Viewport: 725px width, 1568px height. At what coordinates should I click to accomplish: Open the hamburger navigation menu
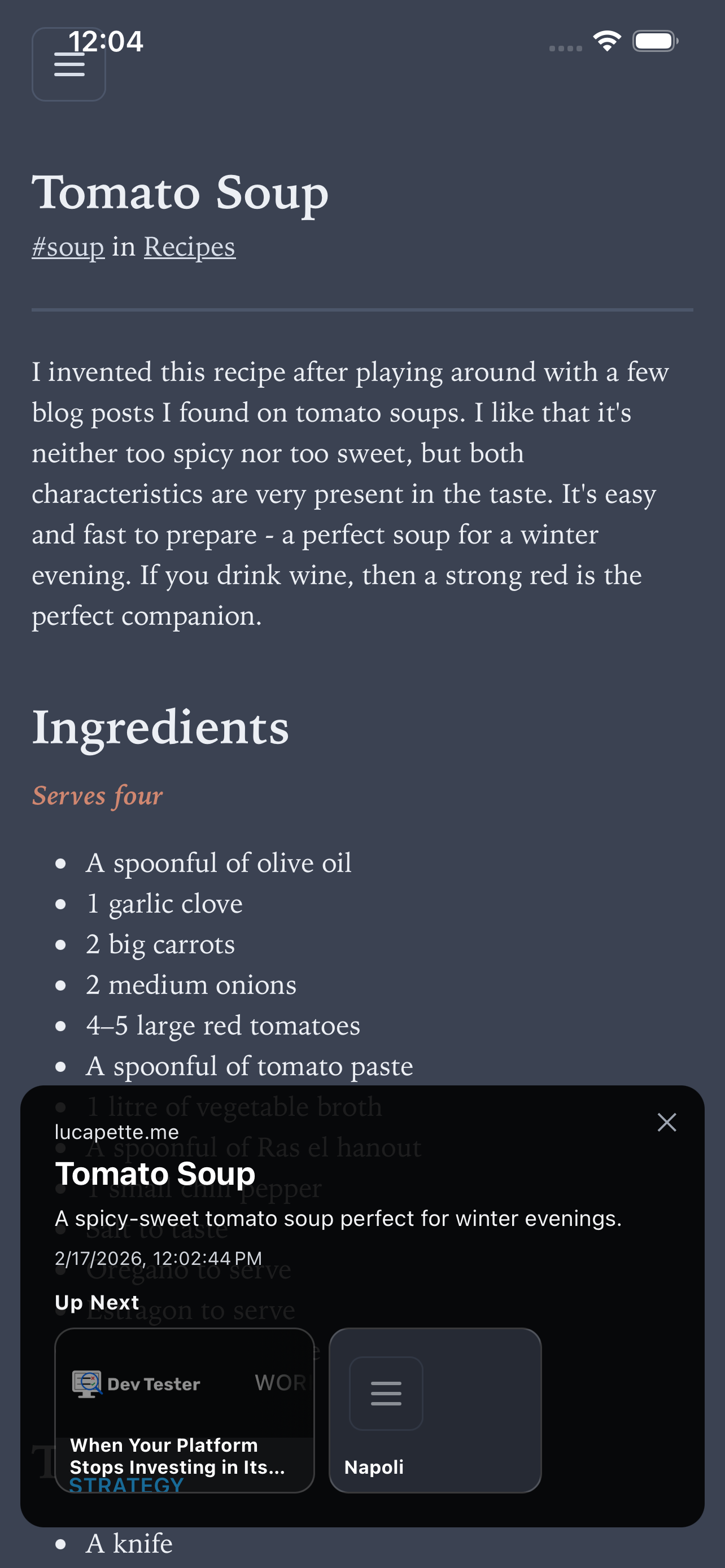pos(69,64)
